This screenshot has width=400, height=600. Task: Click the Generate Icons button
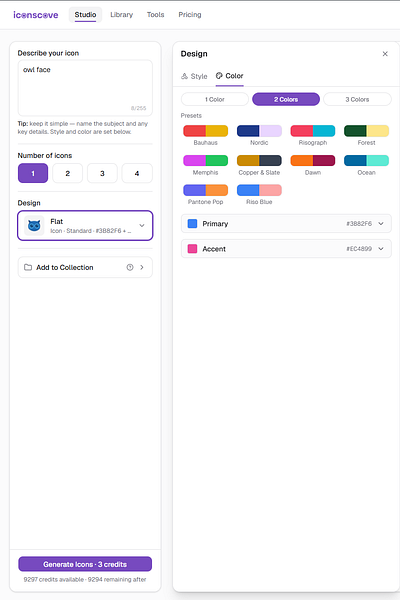85,564
